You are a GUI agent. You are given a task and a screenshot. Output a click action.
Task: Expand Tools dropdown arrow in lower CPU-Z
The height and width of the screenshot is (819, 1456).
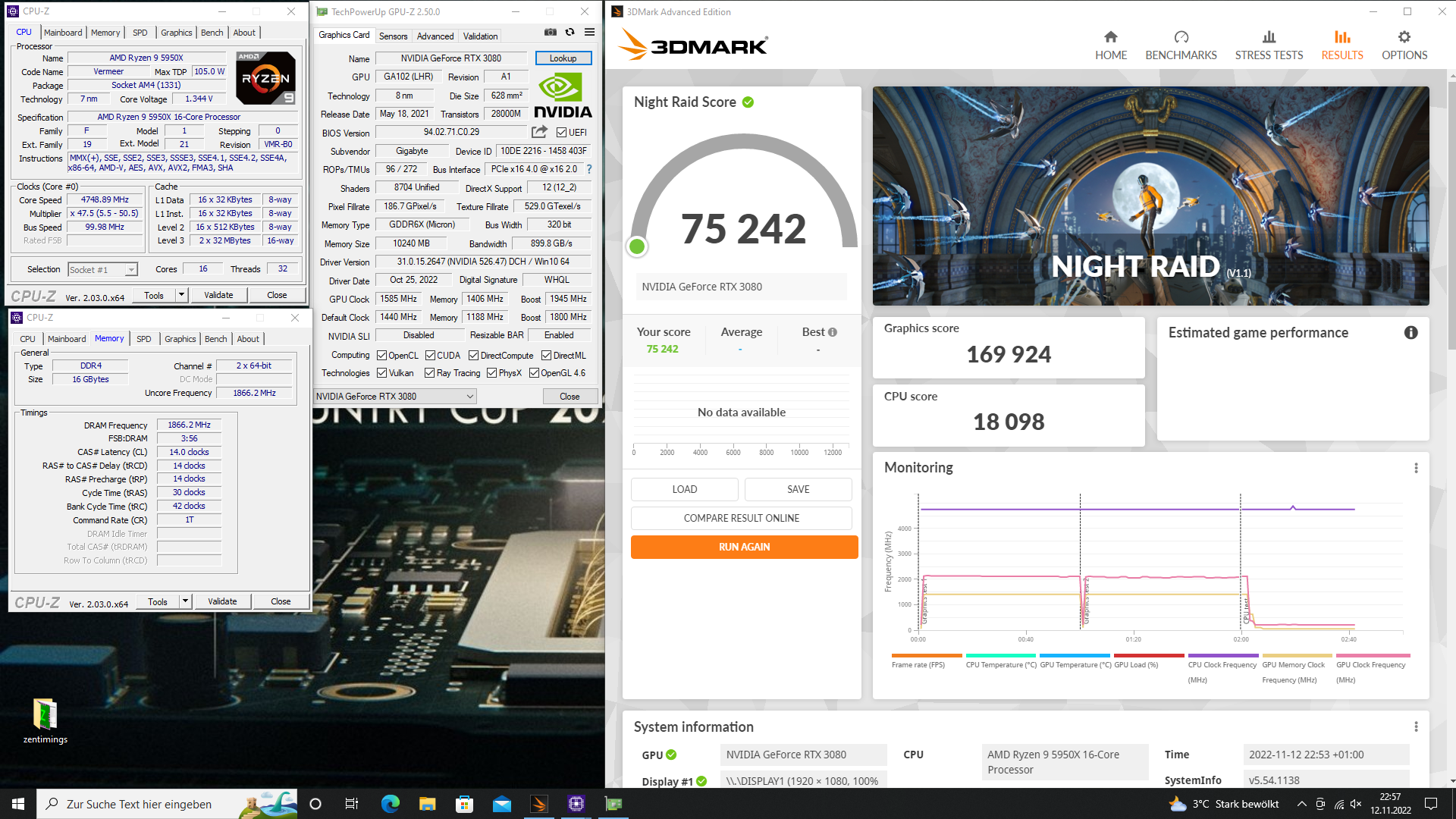point(185,602)
